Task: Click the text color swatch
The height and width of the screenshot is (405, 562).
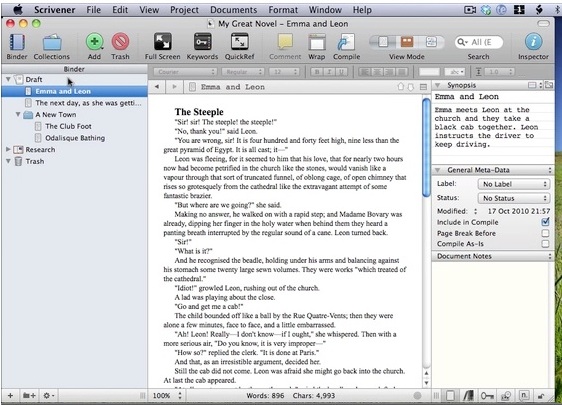Action: pos(429,72)
